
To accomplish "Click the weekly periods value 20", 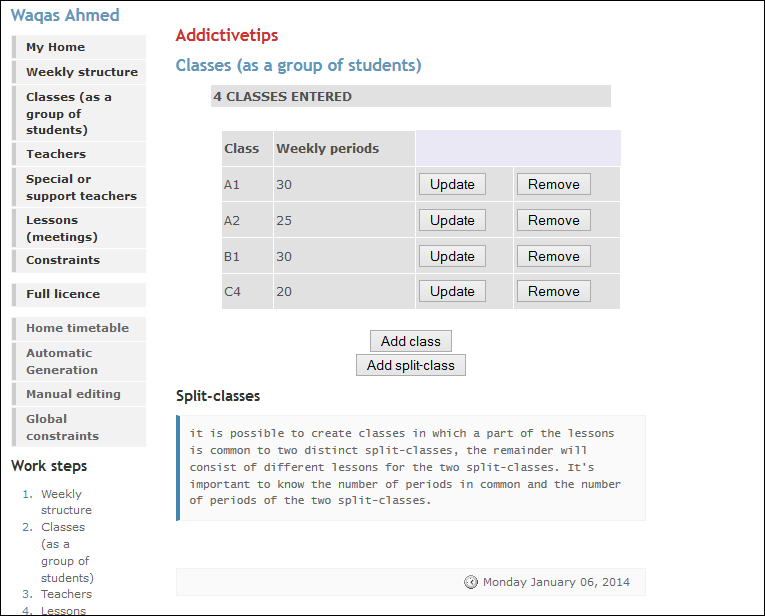I will (284, 292).
